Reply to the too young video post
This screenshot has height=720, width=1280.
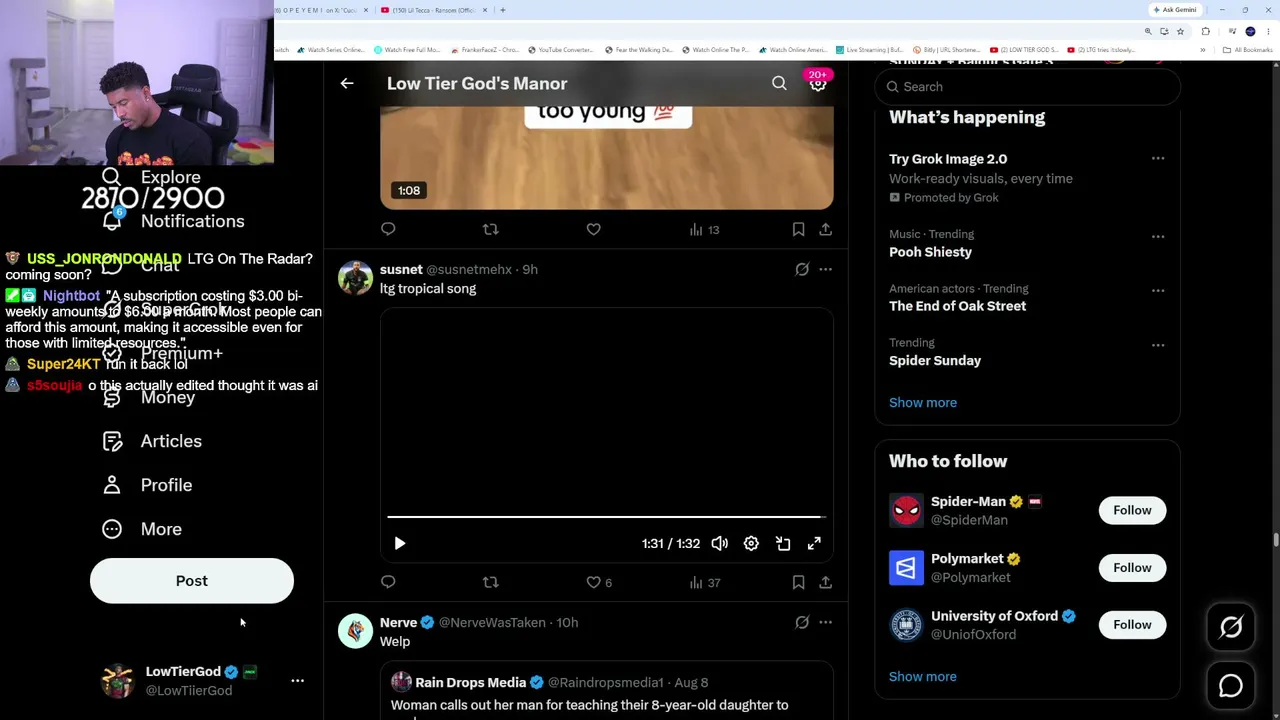point(388,229)
